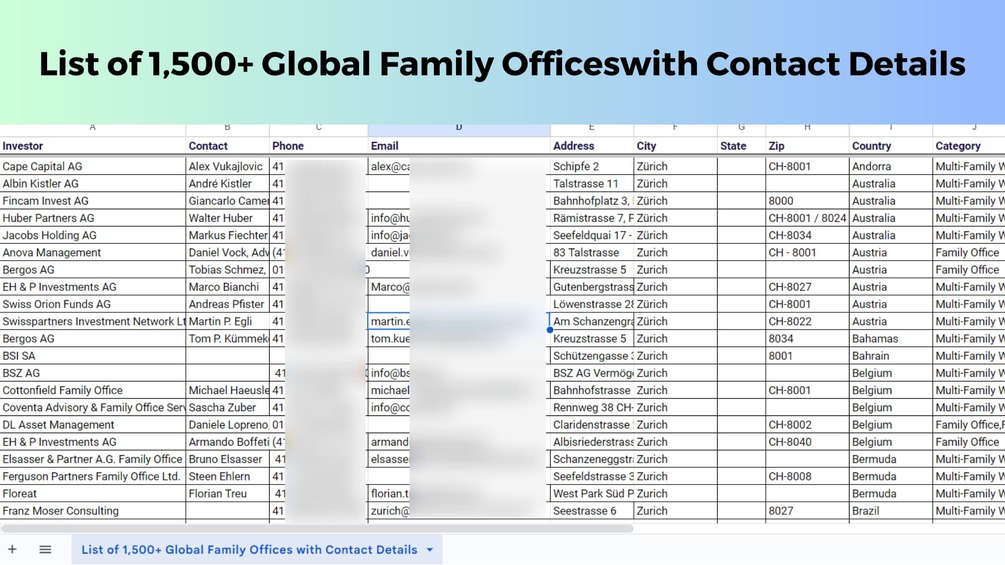Select the Cottonfield Family Office cell

93,391
